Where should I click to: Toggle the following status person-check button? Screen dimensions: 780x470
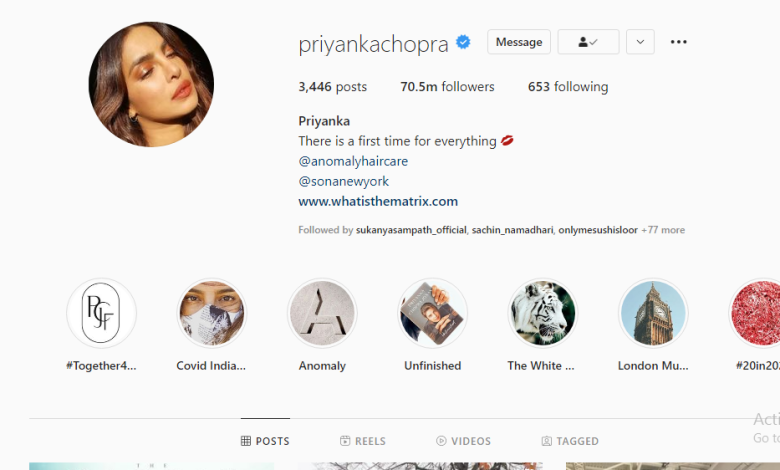(588, 42)
